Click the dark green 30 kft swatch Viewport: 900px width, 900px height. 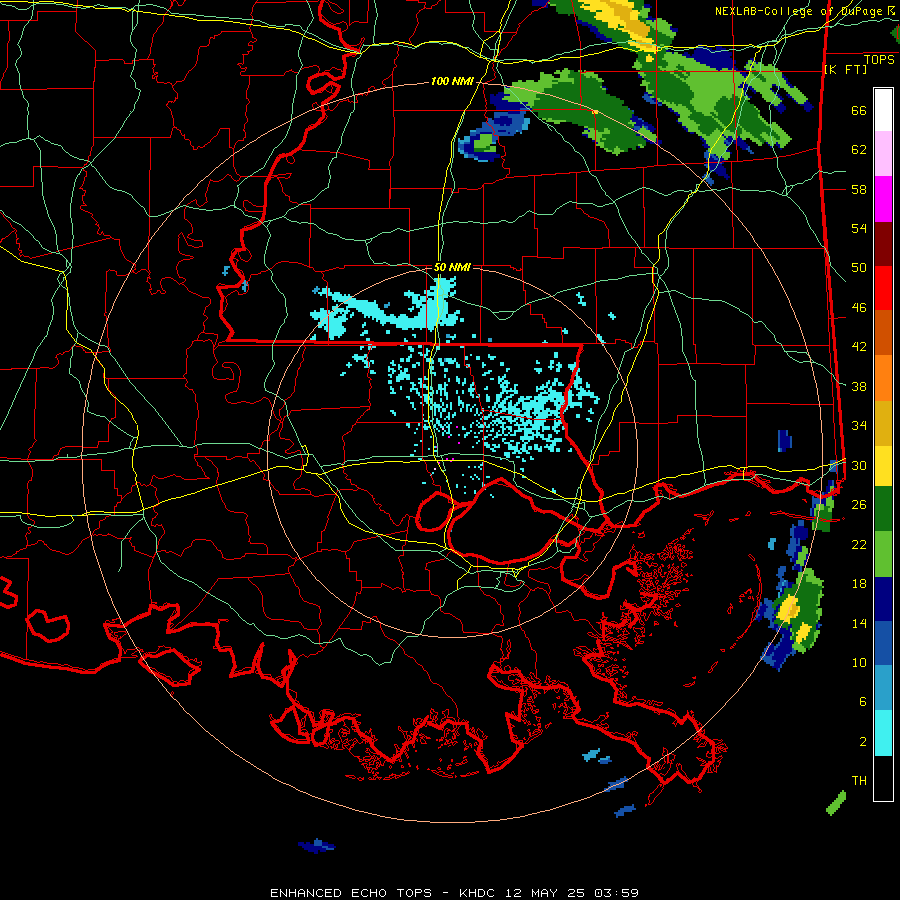[883, 509]
